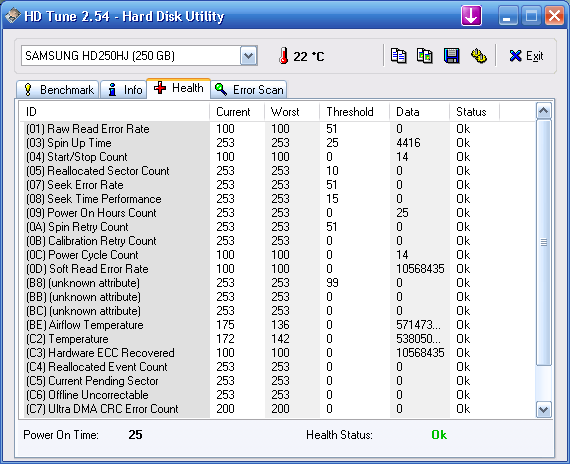This screenshot has height=464, width=570.
Task: Click the scrollbar down arrow
Action: click(x=543, y=409)
